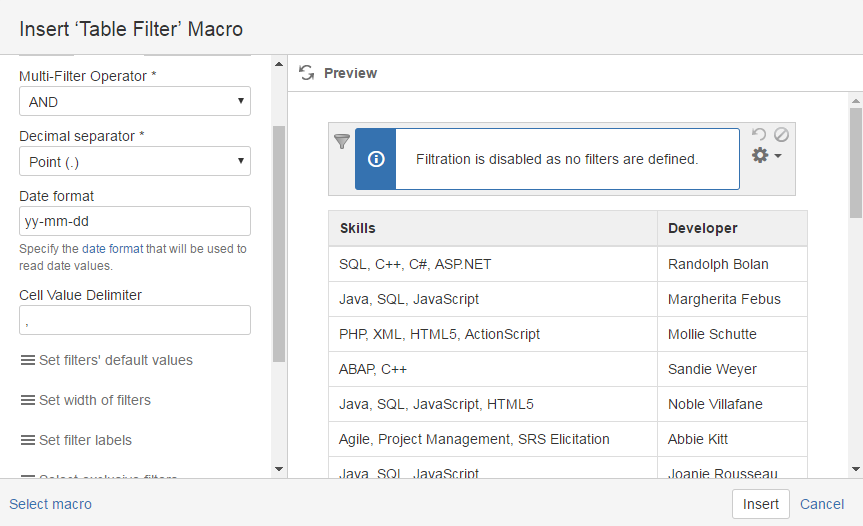Open the gear settings menu in filter bar
This screenshot has height=526, width=863.
pos(765,156)
